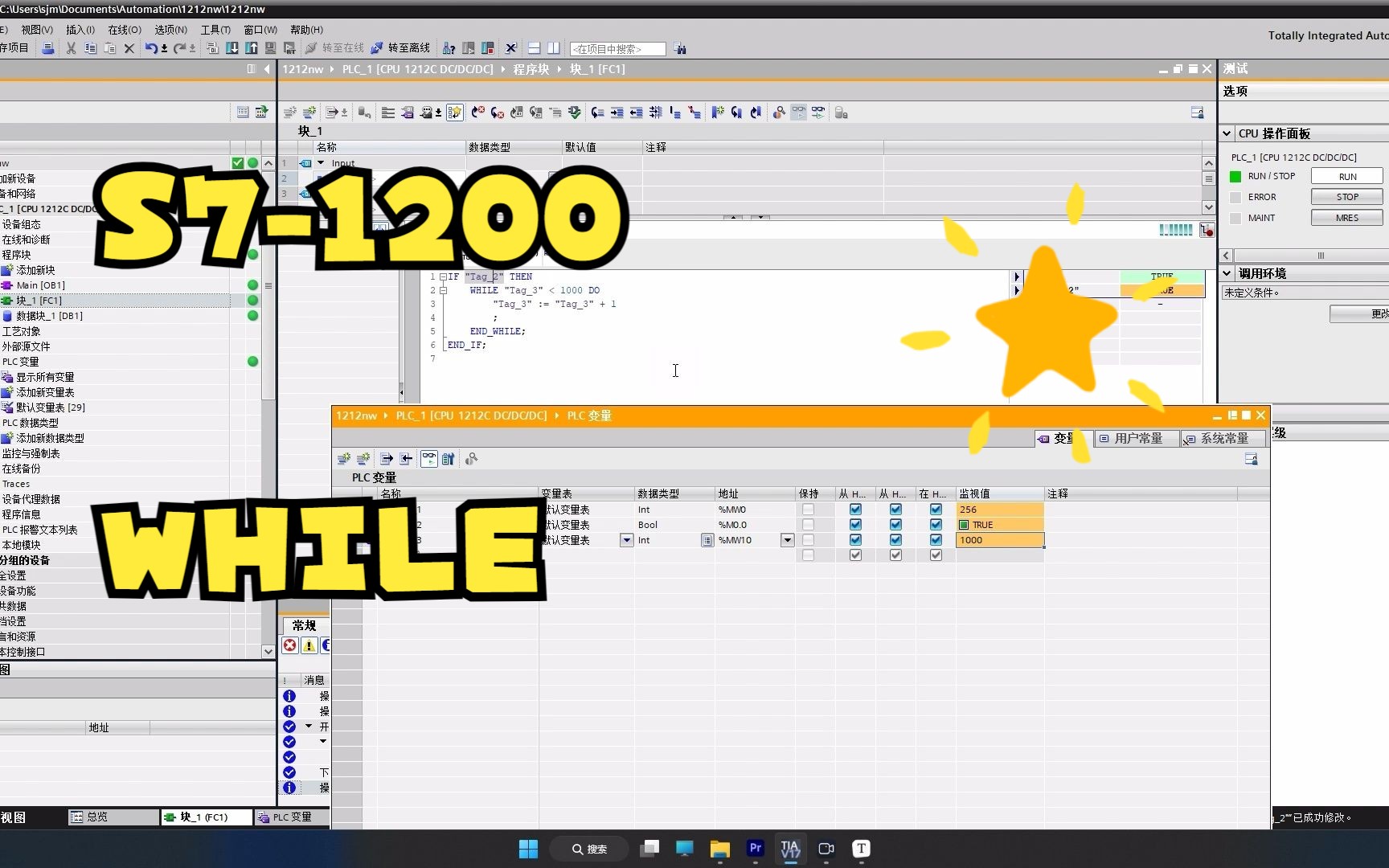Open variable table dropdown in third row

(x=626, y=540)
